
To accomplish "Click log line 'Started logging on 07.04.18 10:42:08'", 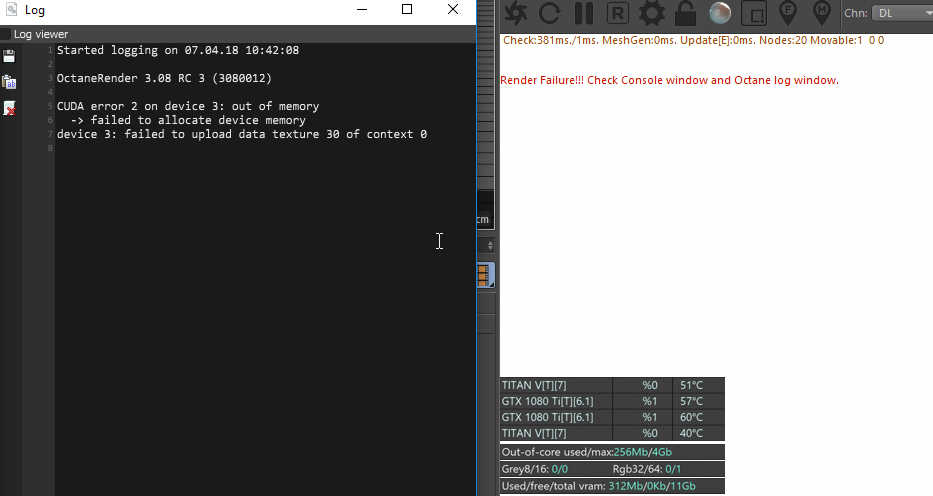I will [178, 50].
